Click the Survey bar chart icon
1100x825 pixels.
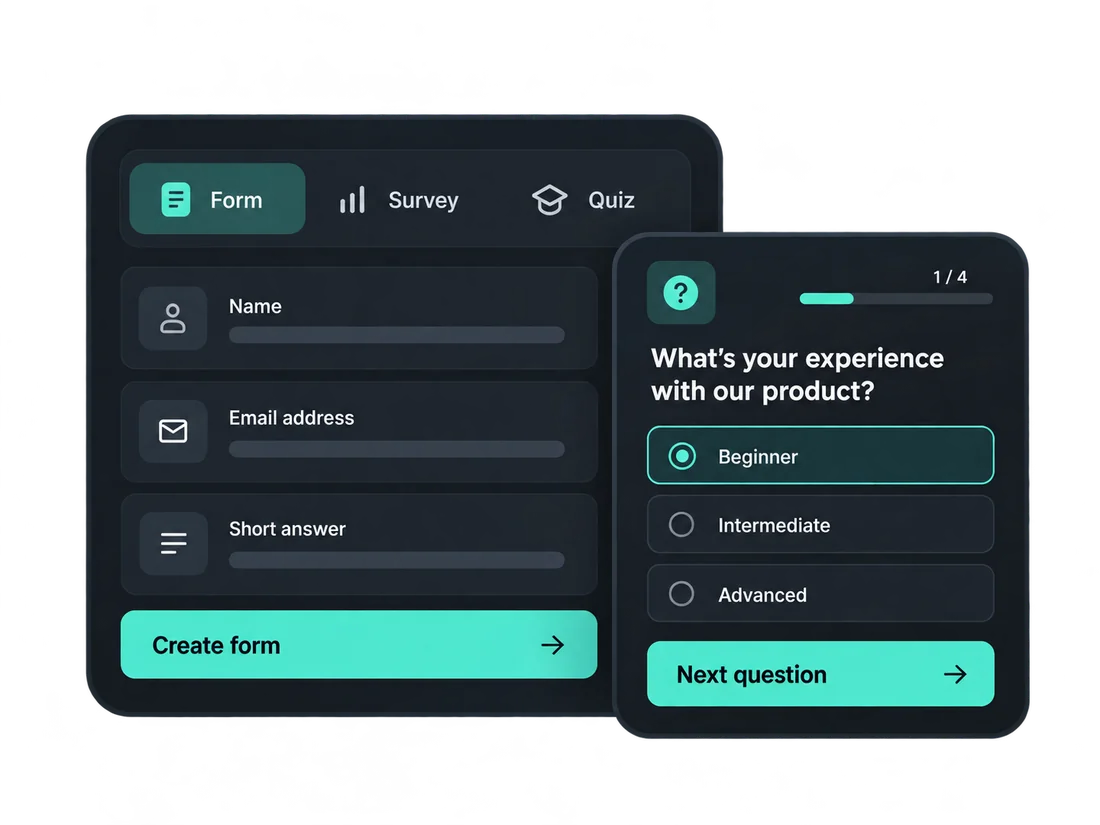(352, 200)
